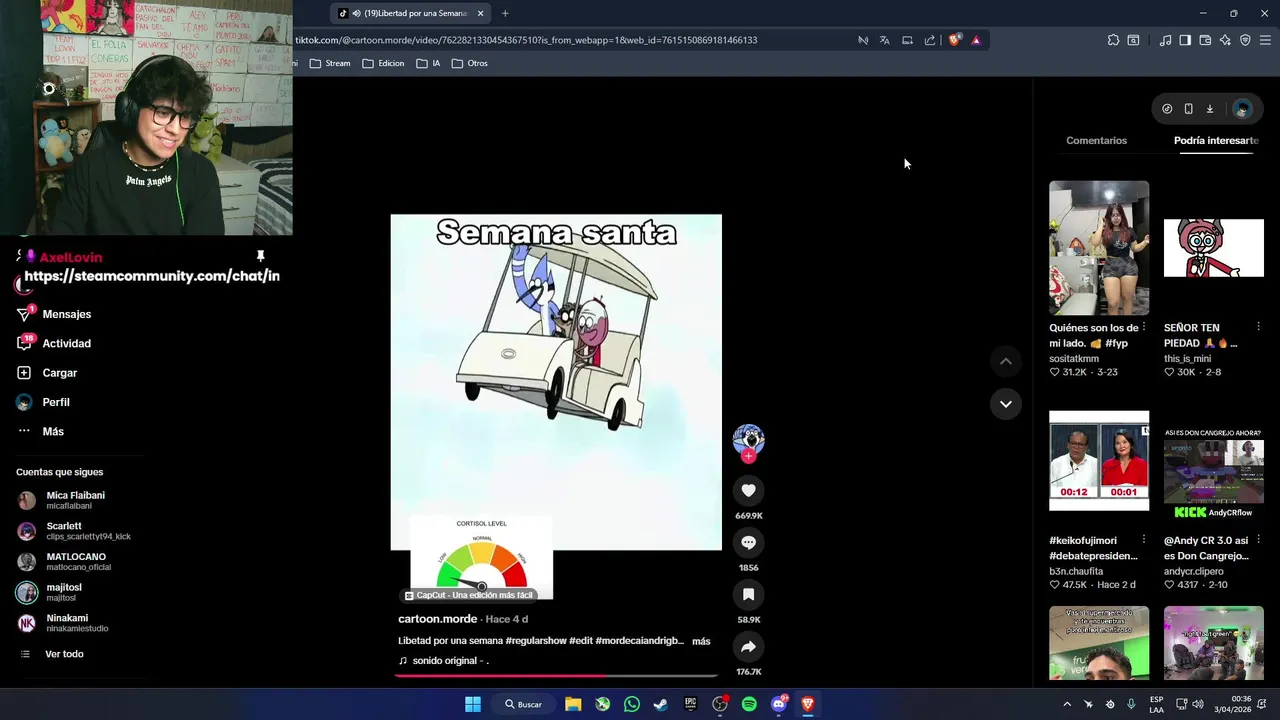Open Mensajes in the TikTok sidebar
This screenshot has height=720, width=1280.
(x=67, y=314)
